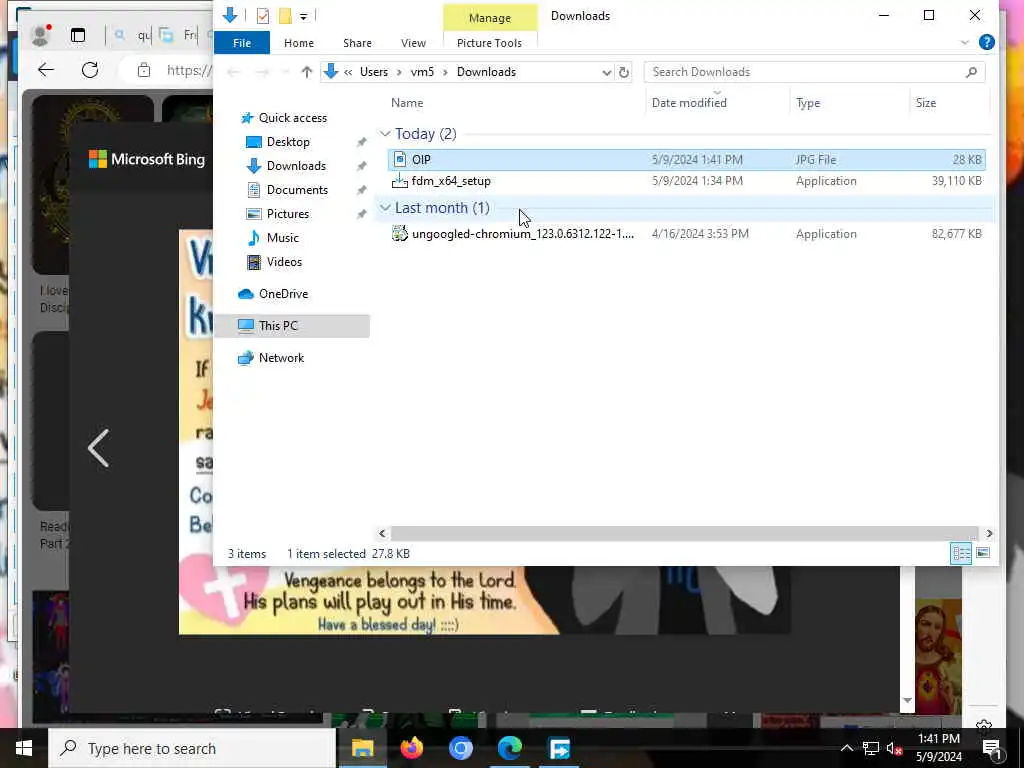Select the Picture Tools tab
The height and width of the screenshot is (768, 1024).
[489, 43]
